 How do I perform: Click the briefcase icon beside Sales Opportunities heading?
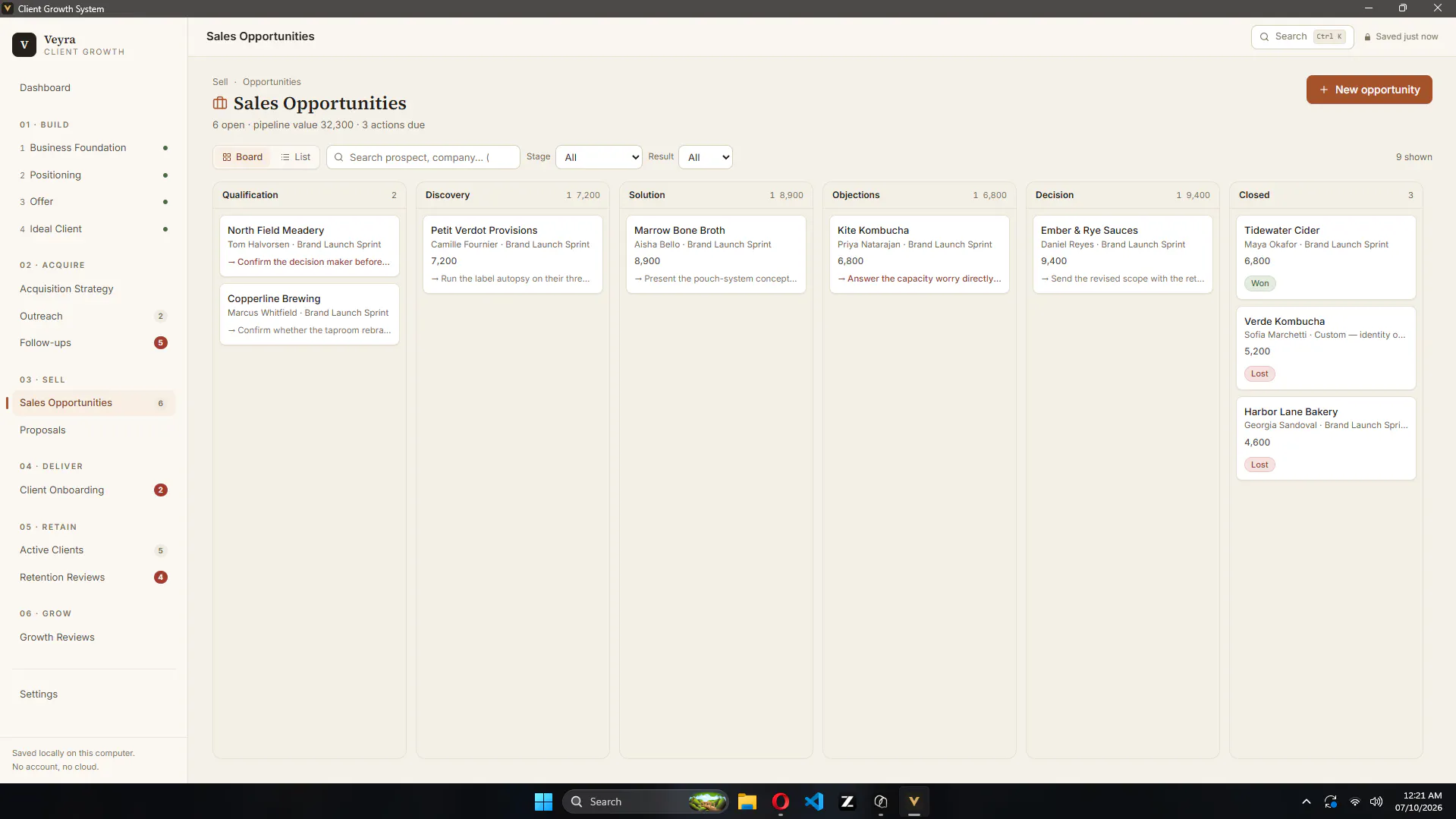click(220, 103)
